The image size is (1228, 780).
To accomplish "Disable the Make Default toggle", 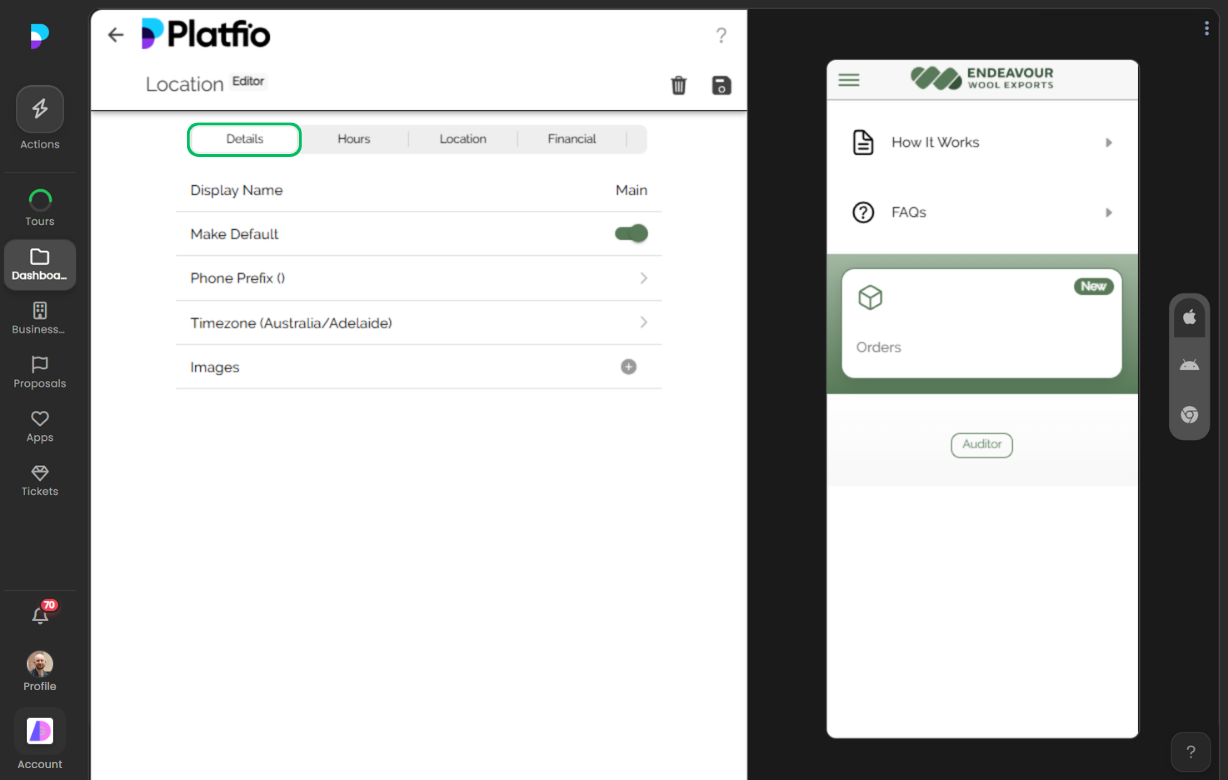I will point(630,233).
